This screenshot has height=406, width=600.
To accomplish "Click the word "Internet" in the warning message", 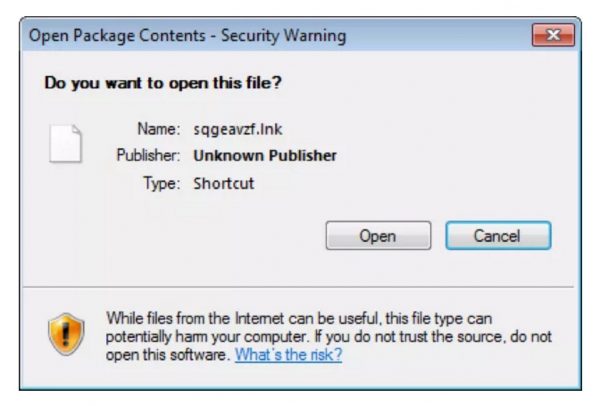I will pyautogui.click(x=259, y=318).
